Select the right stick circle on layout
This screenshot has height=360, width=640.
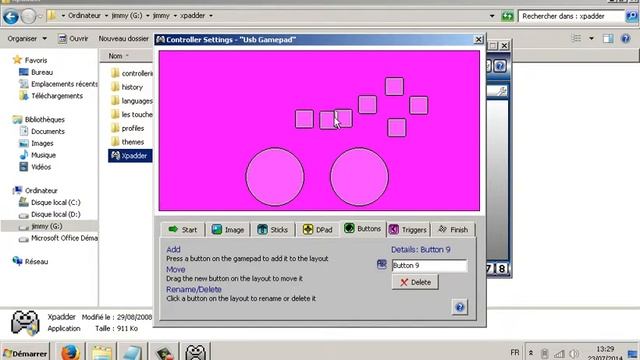(359, 177)
